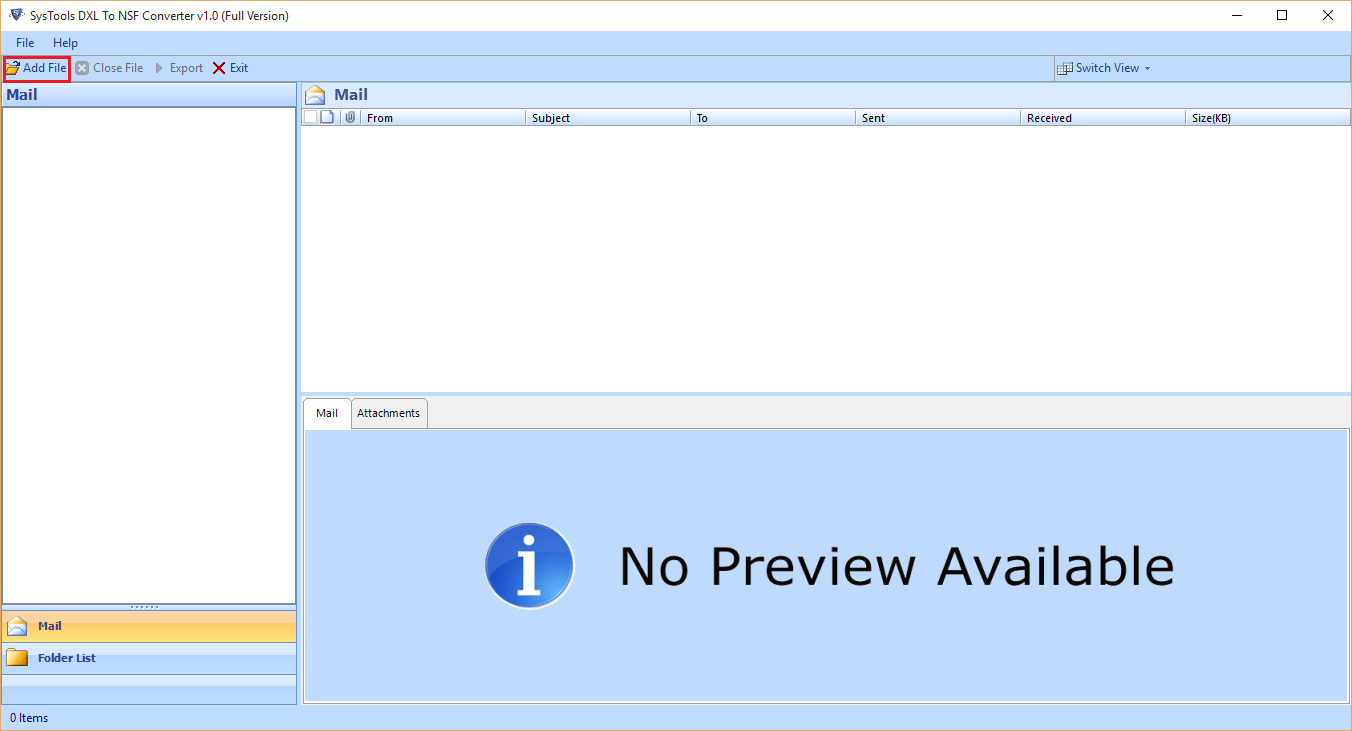The height and width of the screenshot is (731, 1352).
Task: Click the Export toolbar button
Action: (x=178, y=68)
